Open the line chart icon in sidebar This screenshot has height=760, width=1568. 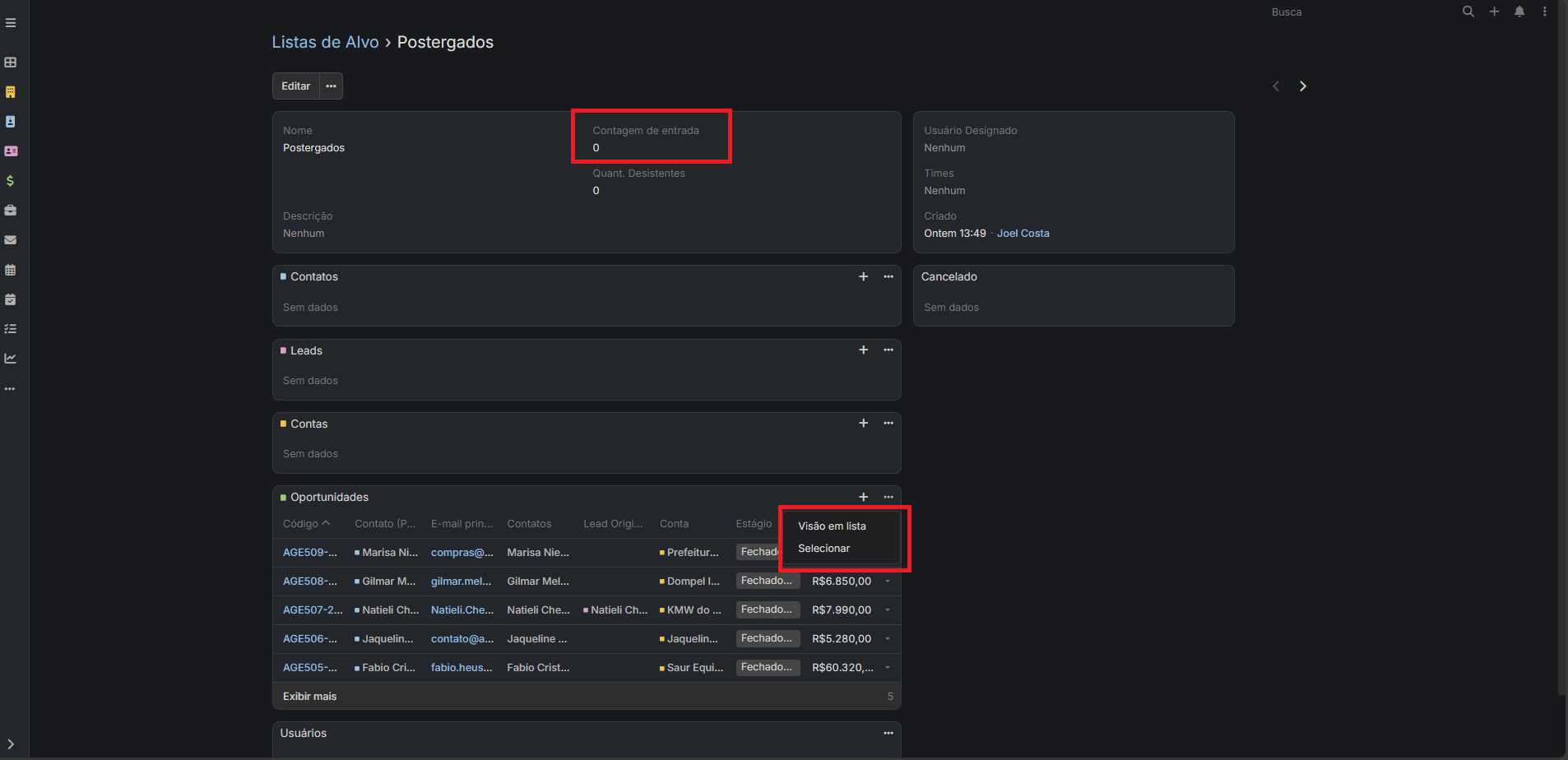(11, 359)
